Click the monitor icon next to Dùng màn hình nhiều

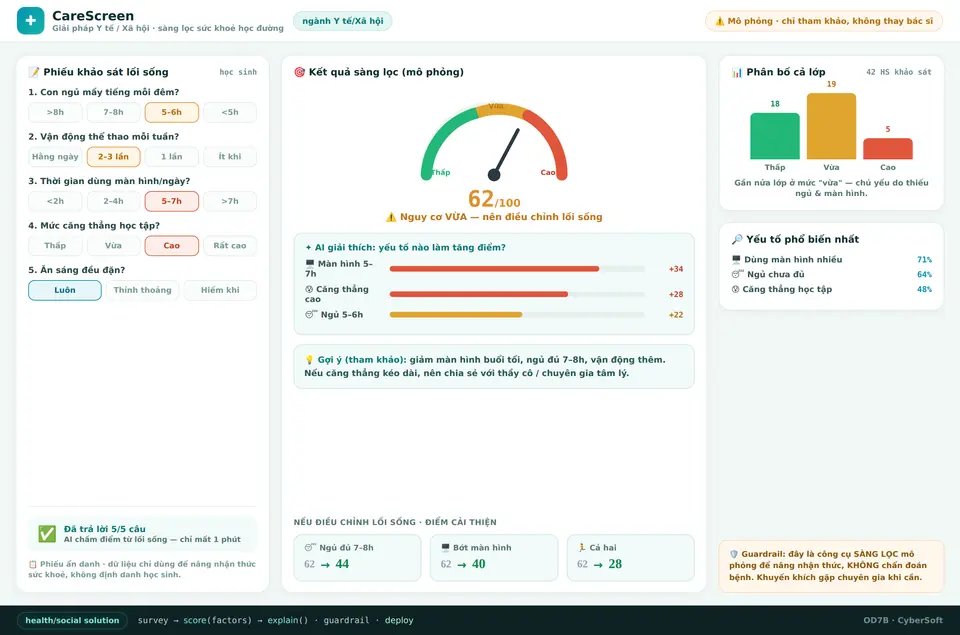click(736, 260)
